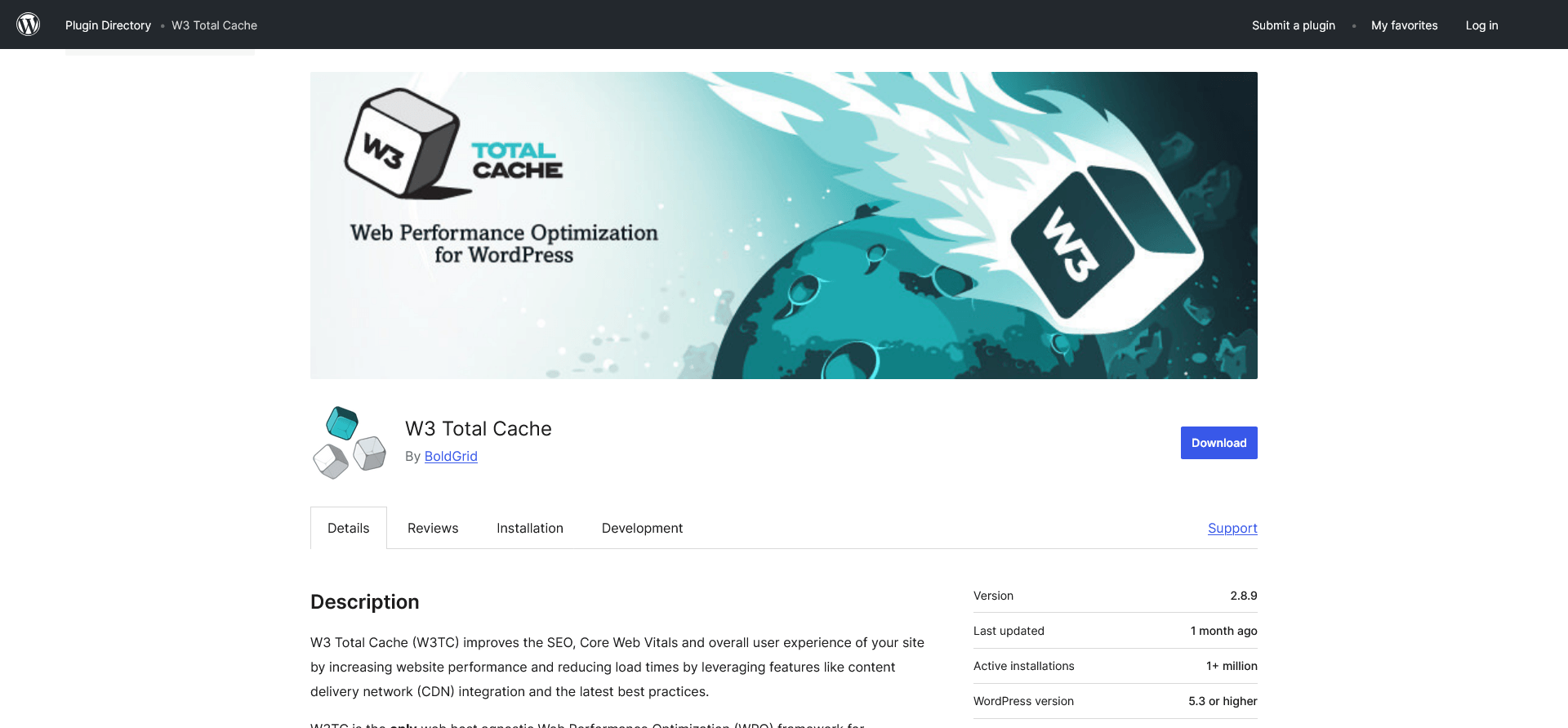1568x728 pixels.
Task: Open the Plugin Directory link
Action: pyautogui.click(x=108, y=25)
